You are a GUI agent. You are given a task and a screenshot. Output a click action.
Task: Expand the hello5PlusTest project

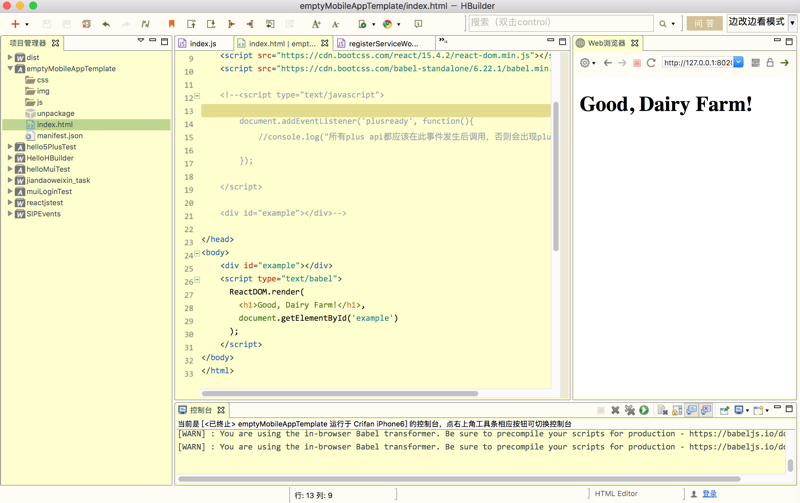tap(10, 147)
